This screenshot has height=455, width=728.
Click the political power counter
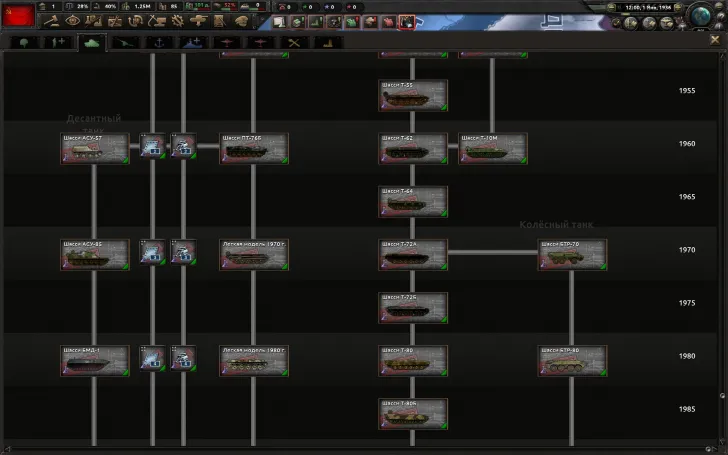coord(48,6)
